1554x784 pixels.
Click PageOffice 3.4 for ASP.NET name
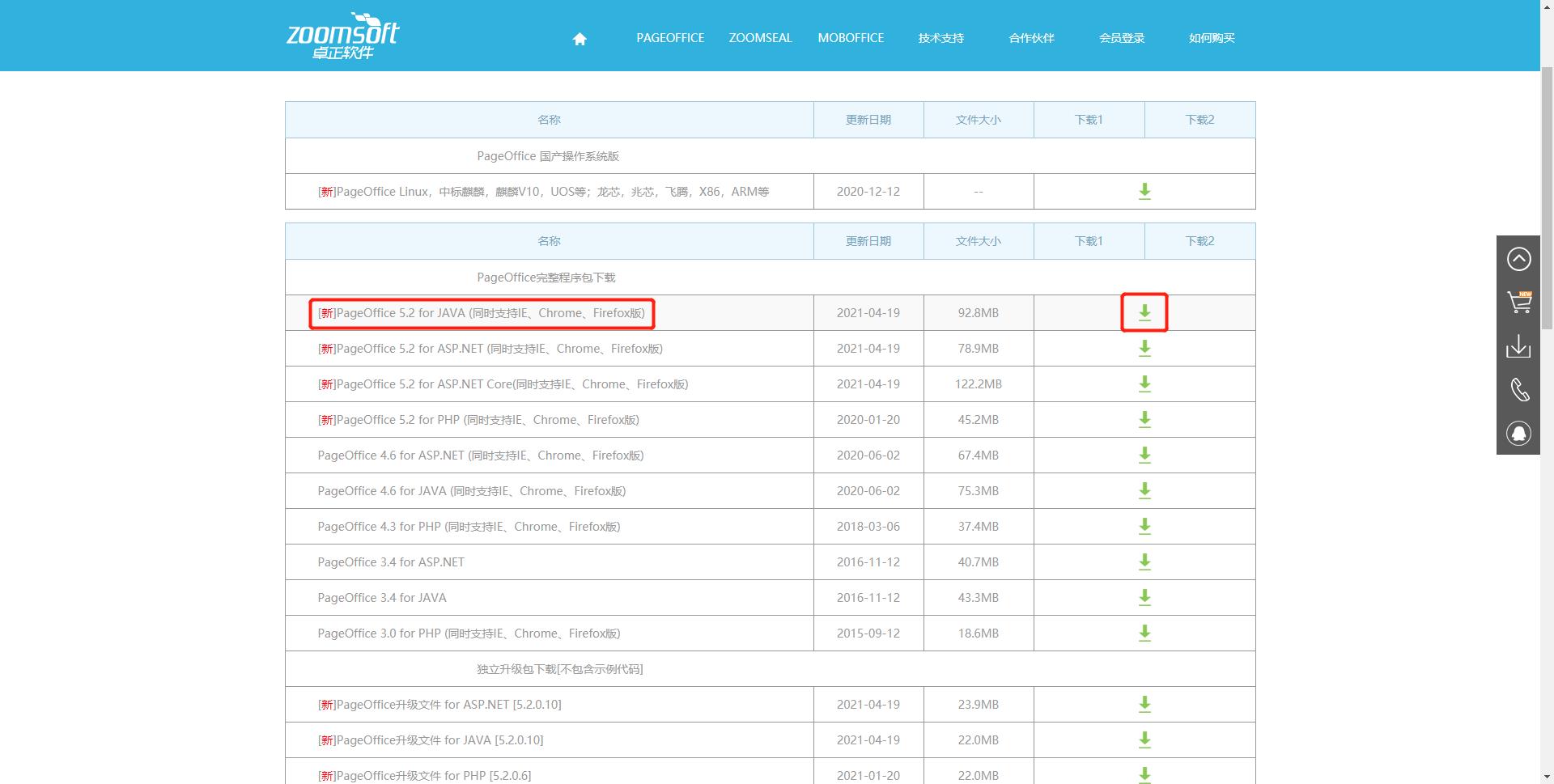(391, 562)
